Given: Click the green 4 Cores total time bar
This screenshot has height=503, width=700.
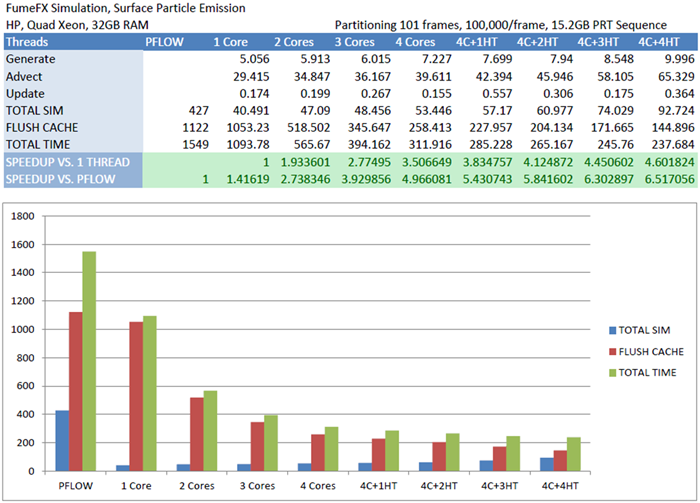Looking at the screenshot, I should tap(331, 449).
